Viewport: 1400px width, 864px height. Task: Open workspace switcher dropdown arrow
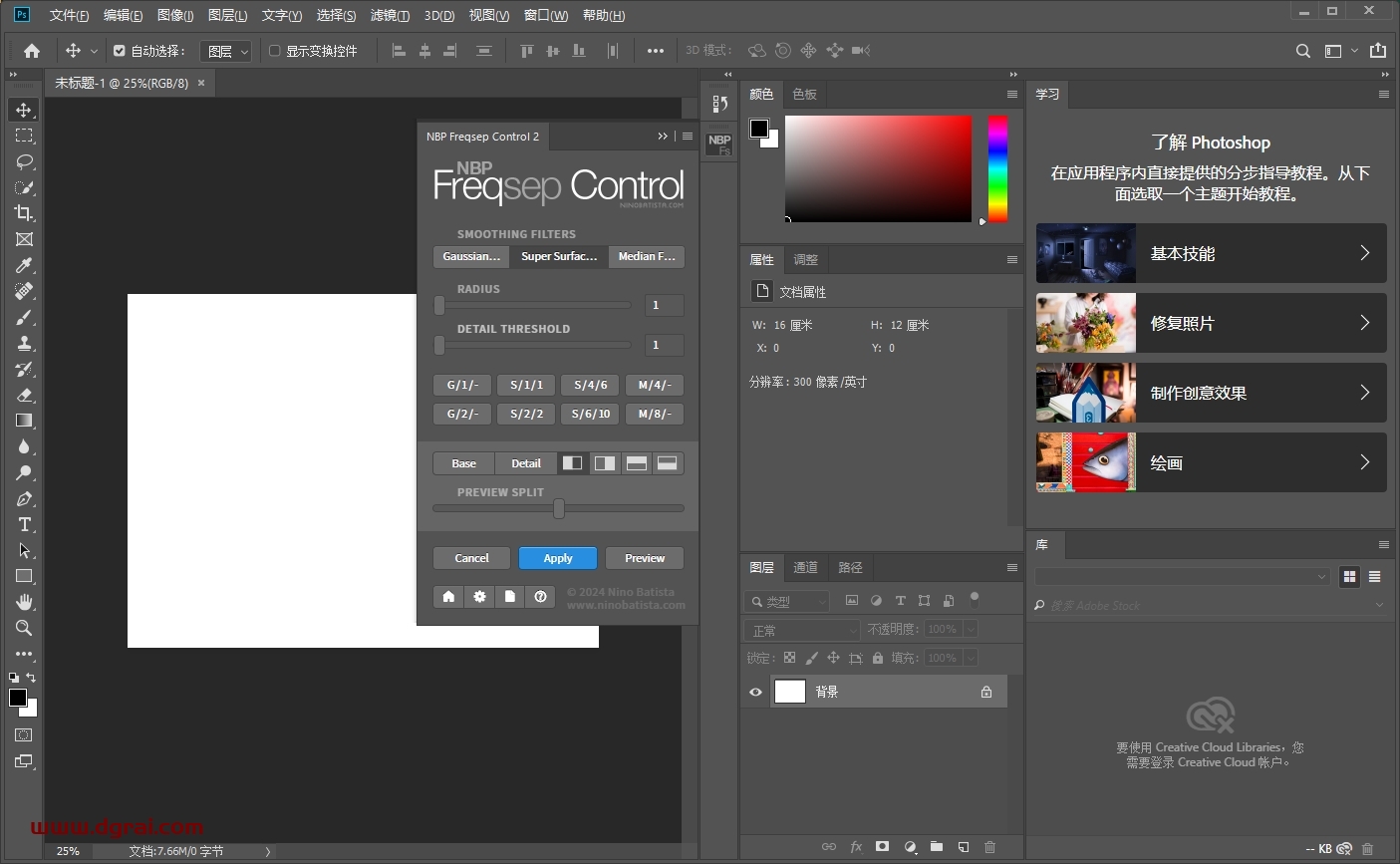pyautogui.click(x=1355, y=51)
